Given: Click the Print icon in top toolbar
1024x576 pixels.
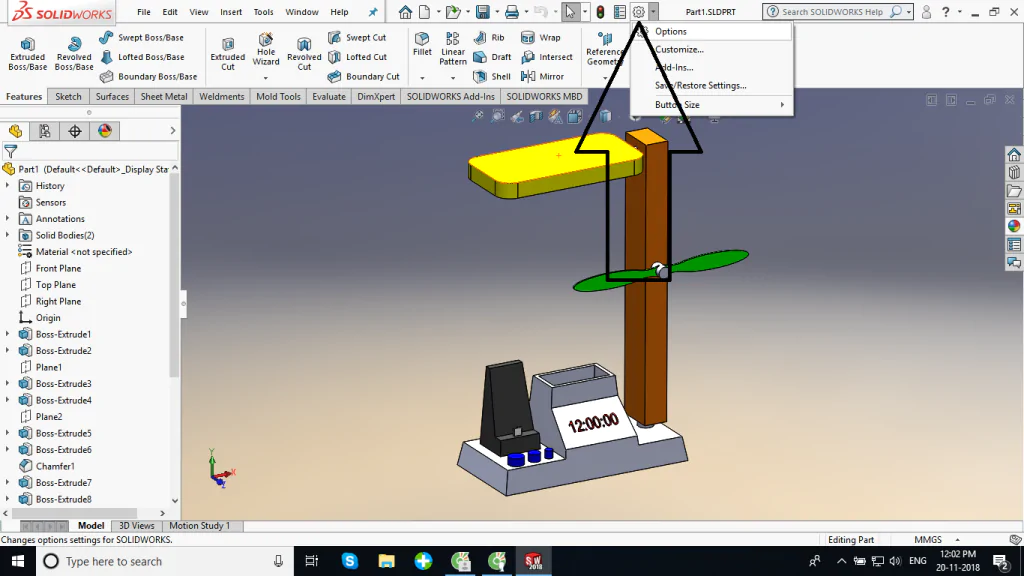Looking at the screenshot, I should (x=512, y=12).
